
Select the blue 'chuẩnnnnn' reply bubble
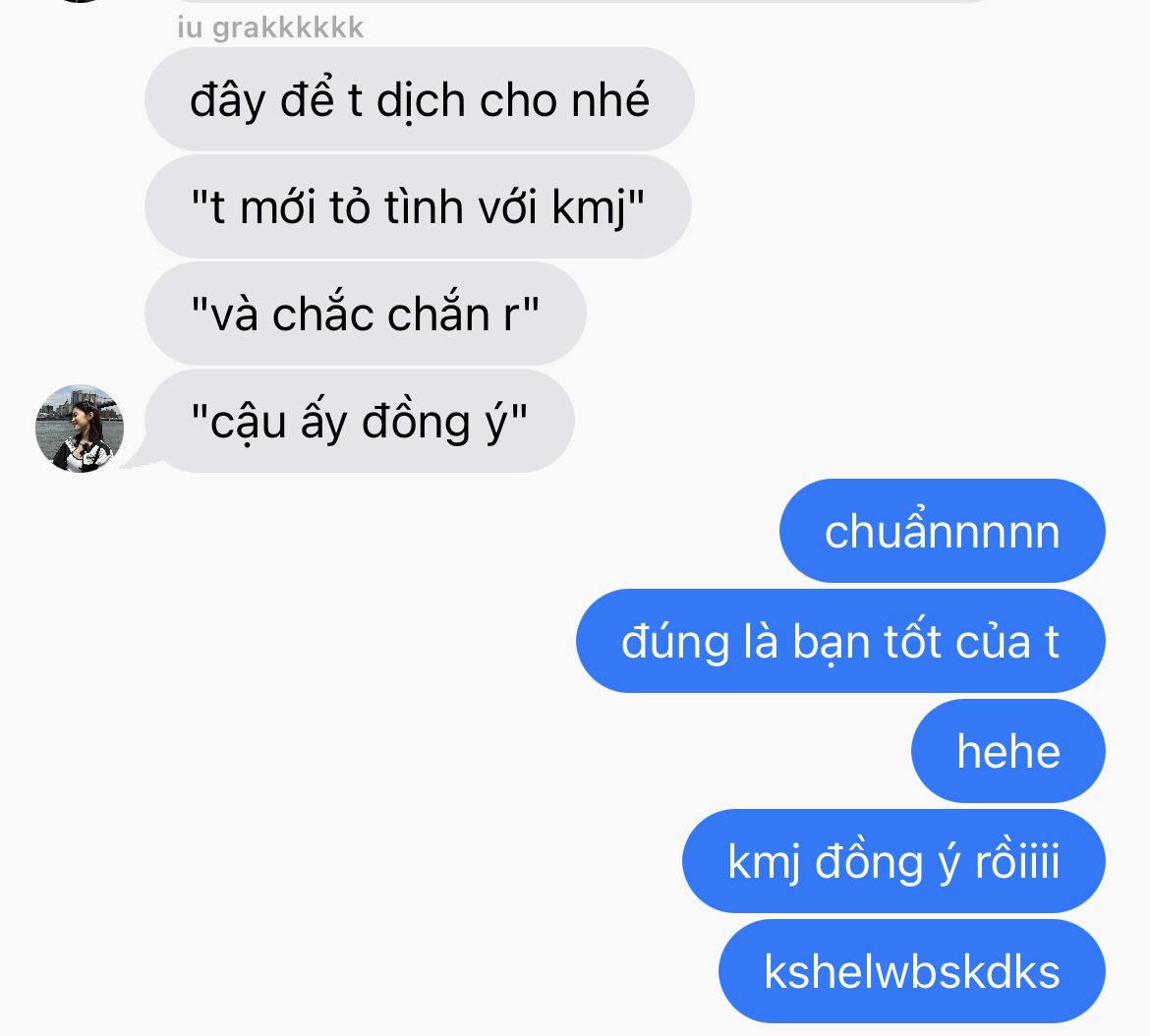pyautogui.click(x=943, y=531)
